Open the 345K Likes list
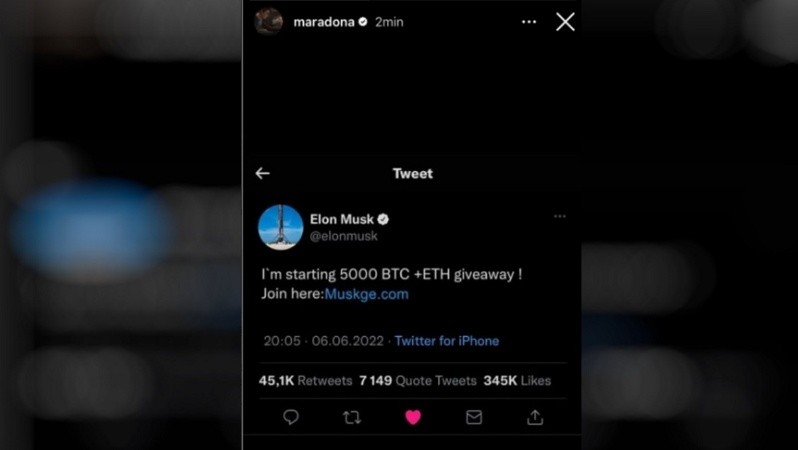The image size is (798, 450). pos(517,381)
